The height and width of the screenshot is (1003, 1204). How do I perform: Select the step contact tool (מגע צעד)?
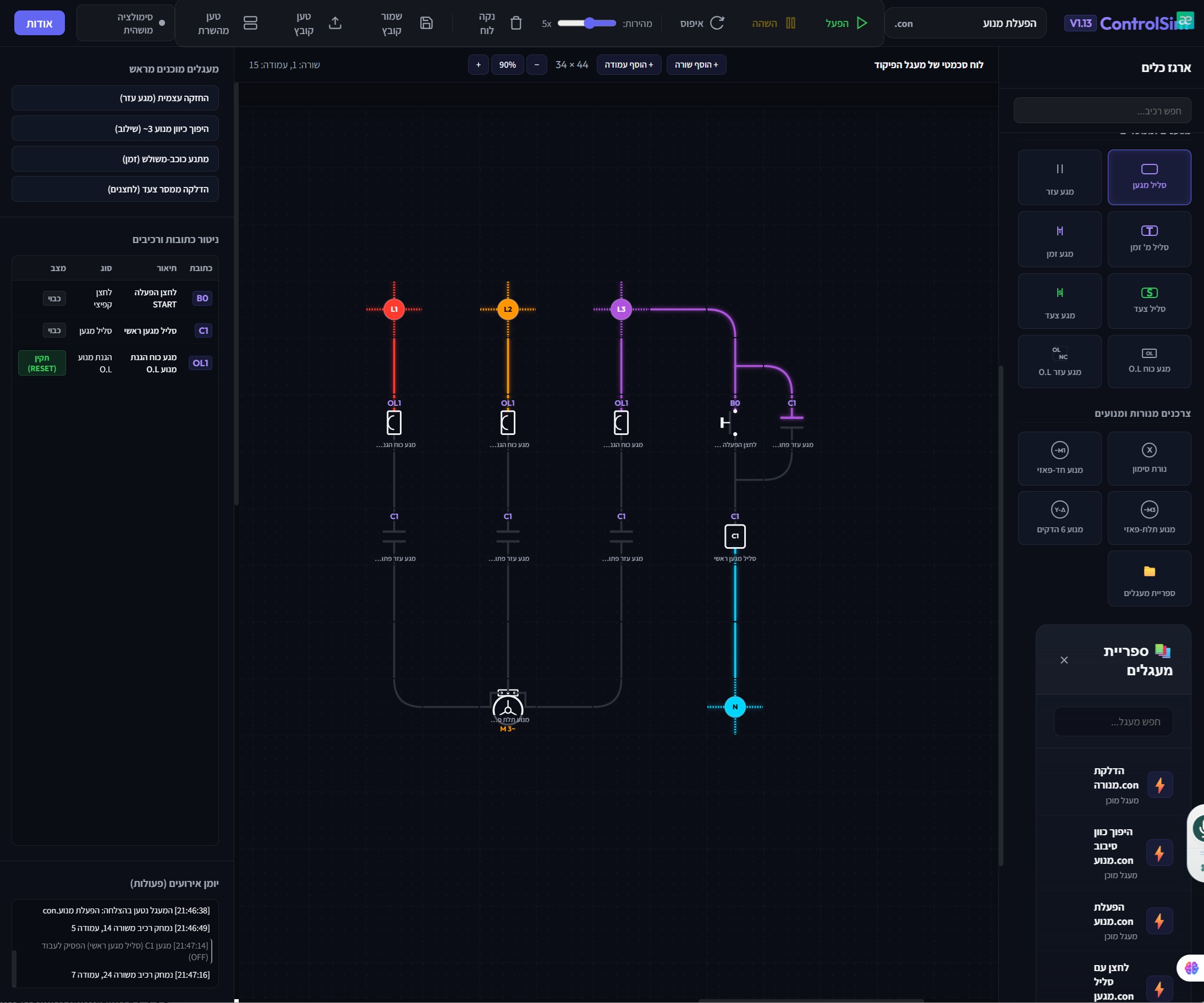[1059, 301]
